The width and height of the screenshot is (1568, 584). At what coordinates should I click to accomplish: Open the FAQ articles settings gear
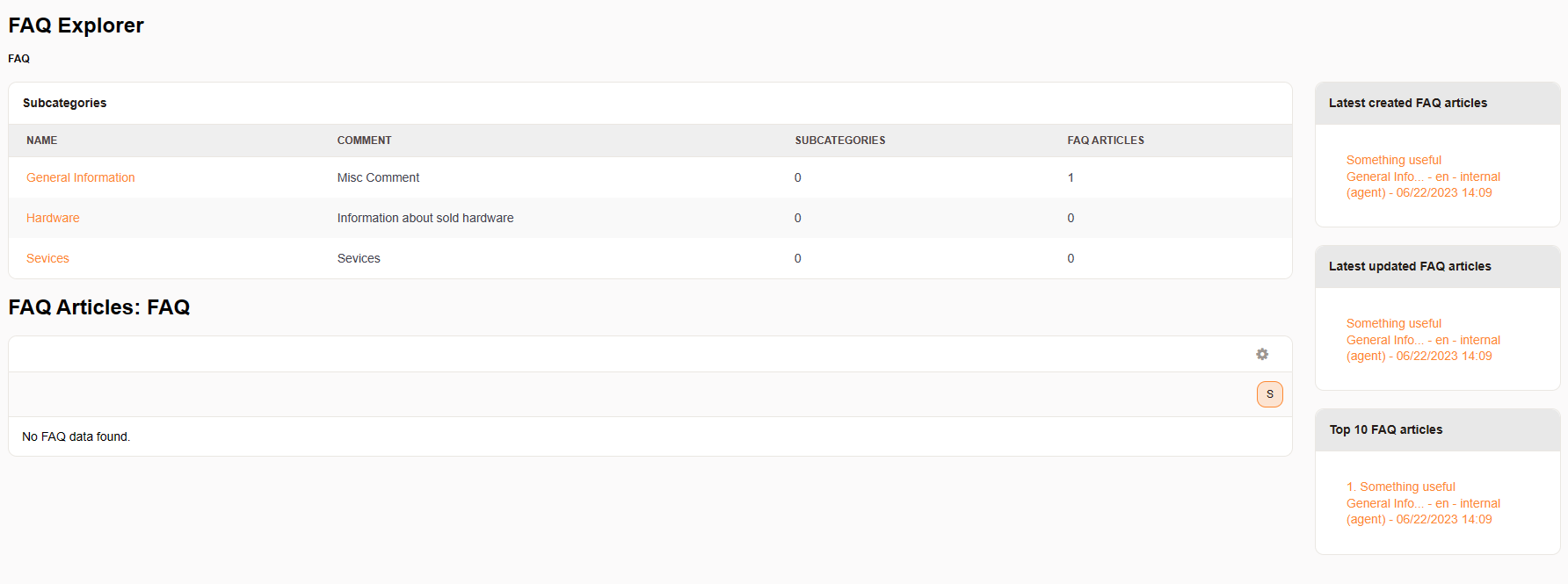(1262, 354)
